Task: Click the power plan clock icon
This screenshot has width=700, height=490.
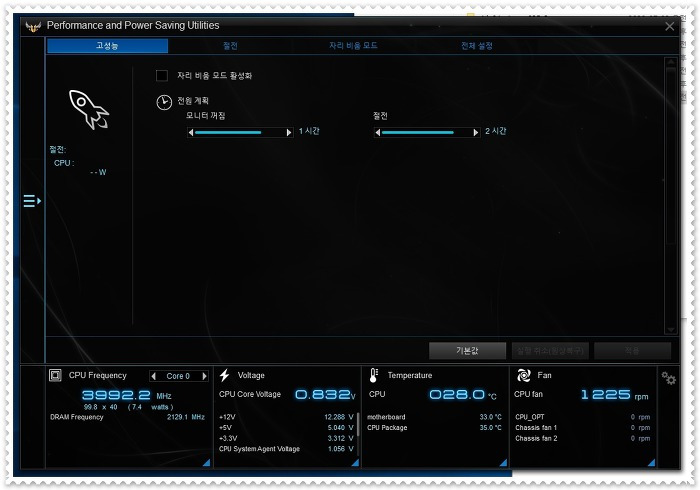Action: (x=164, y=102)
